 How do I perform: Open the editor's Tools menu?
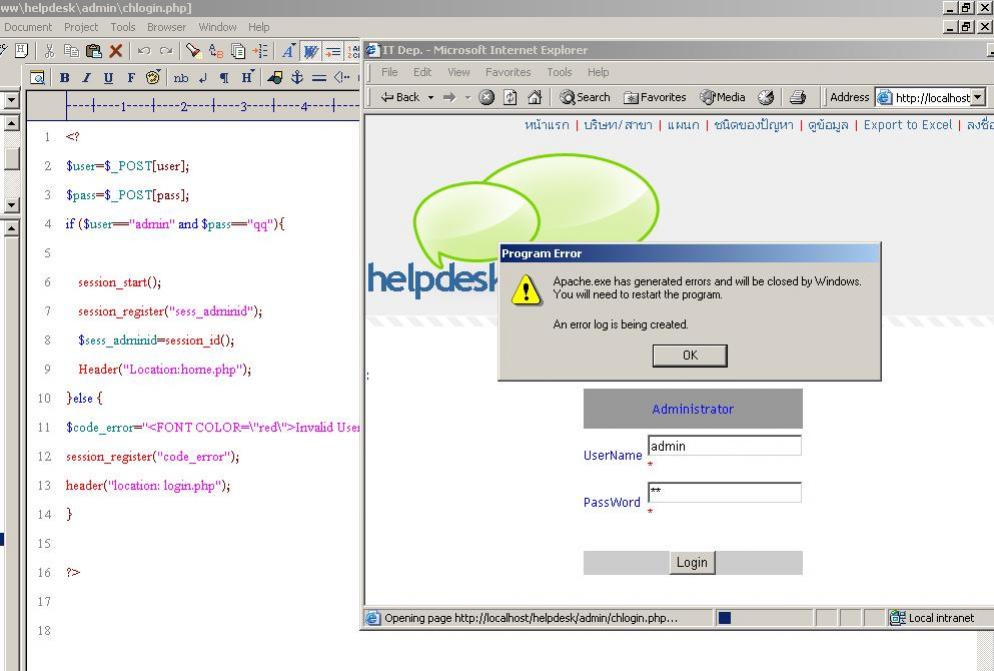coord(123,27)
